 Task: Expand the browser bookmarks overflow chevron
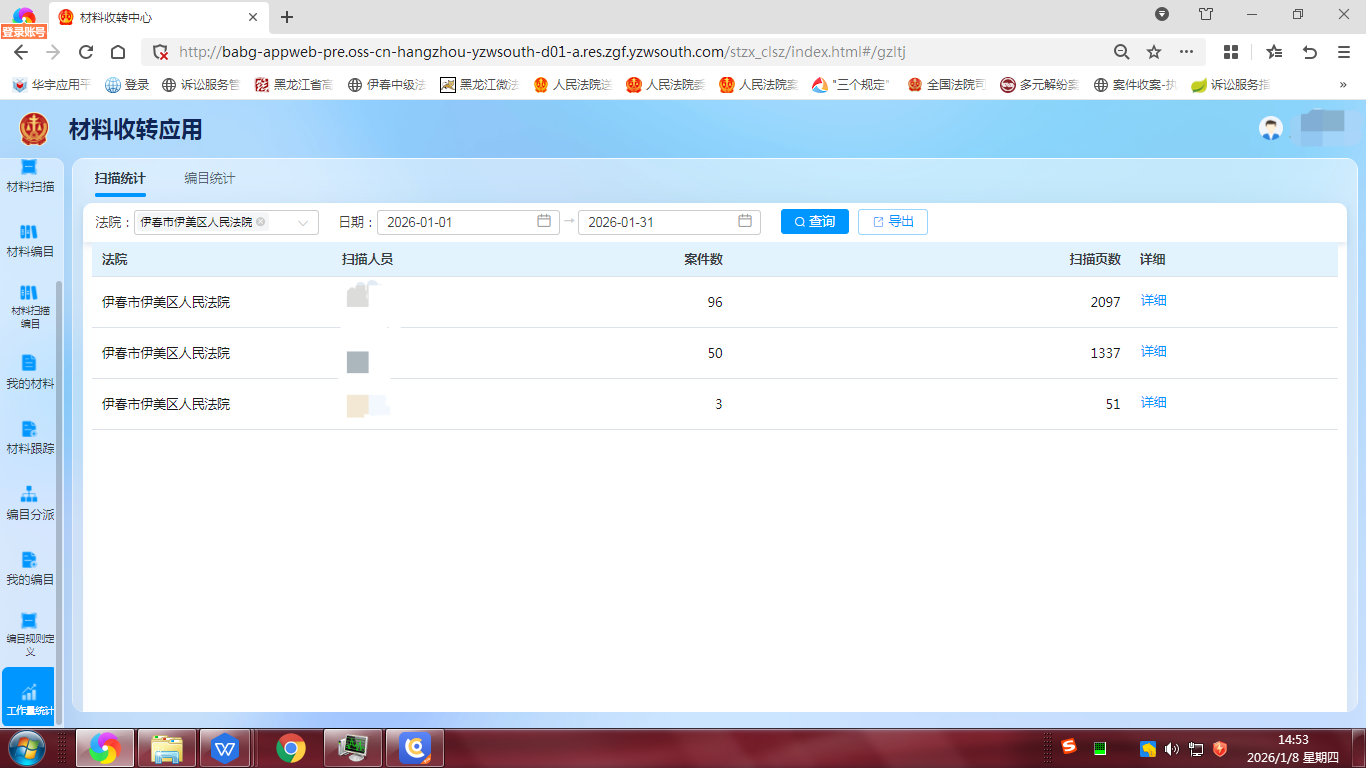(x=1342, y=85)
